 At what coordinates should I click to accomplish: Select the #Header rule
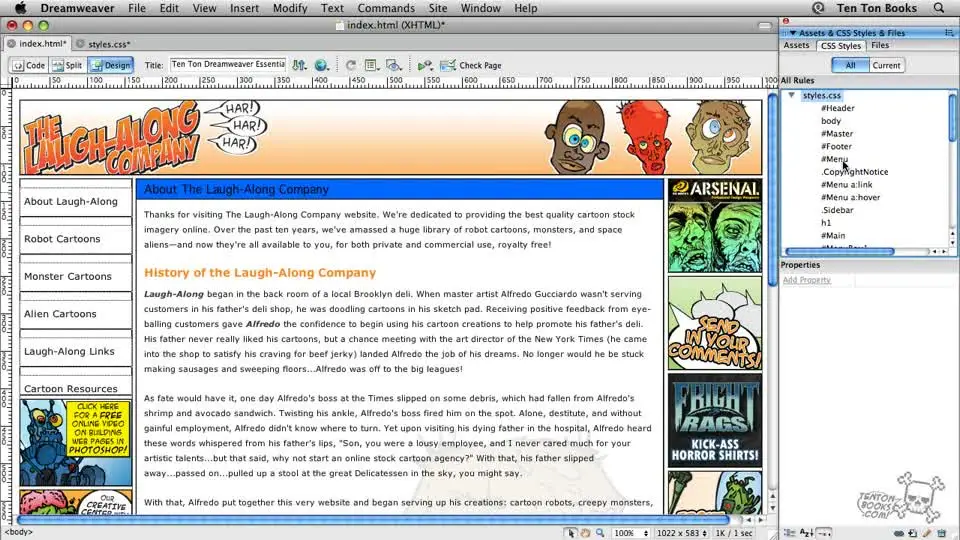coord(838,108)
